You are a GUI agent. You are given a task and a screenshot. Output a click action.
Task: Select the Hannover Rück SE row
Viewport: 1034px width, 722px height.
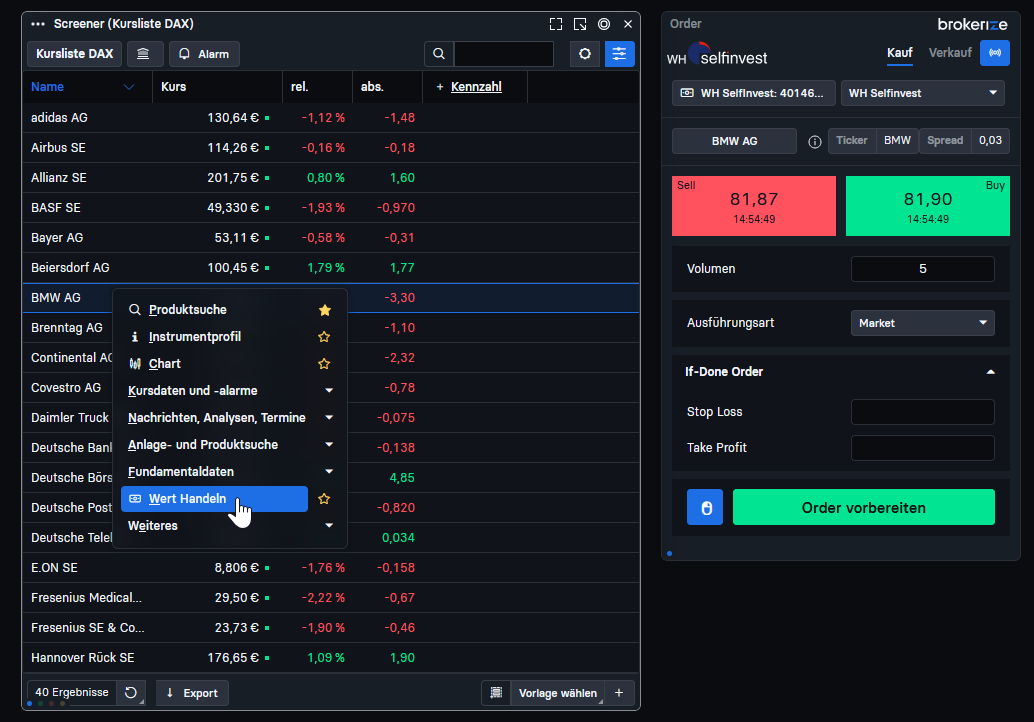330,658
